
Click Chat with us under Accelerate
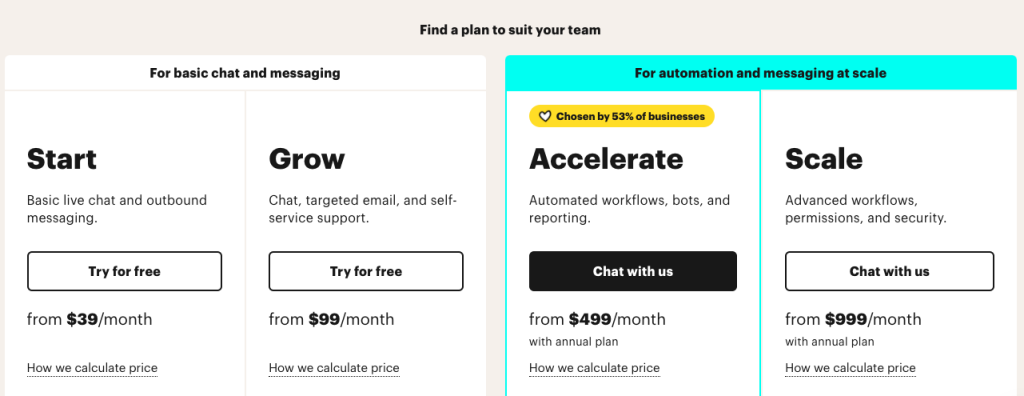(633, 271)
